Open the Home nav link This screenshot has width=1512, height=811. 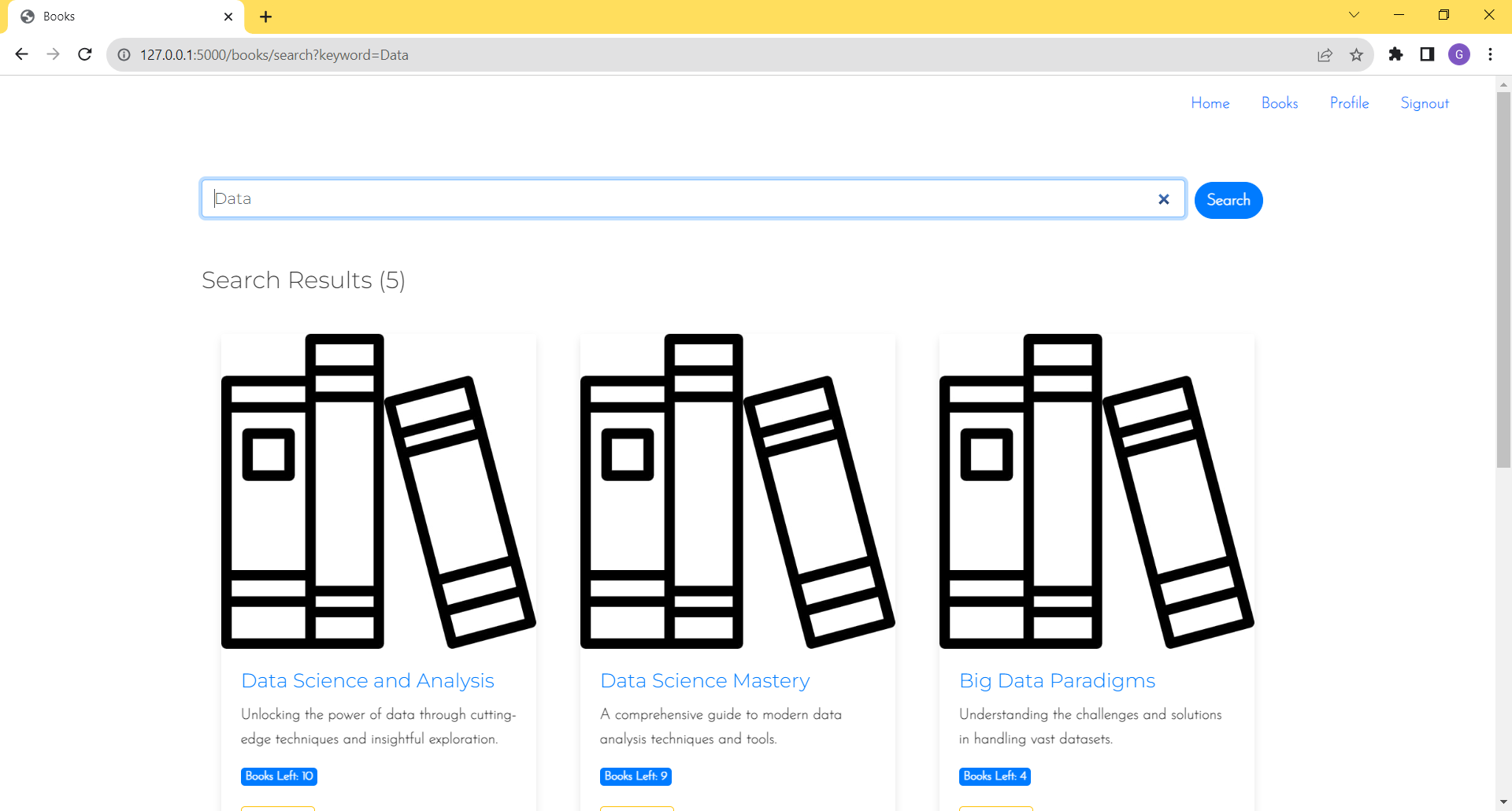point(1210,103)
